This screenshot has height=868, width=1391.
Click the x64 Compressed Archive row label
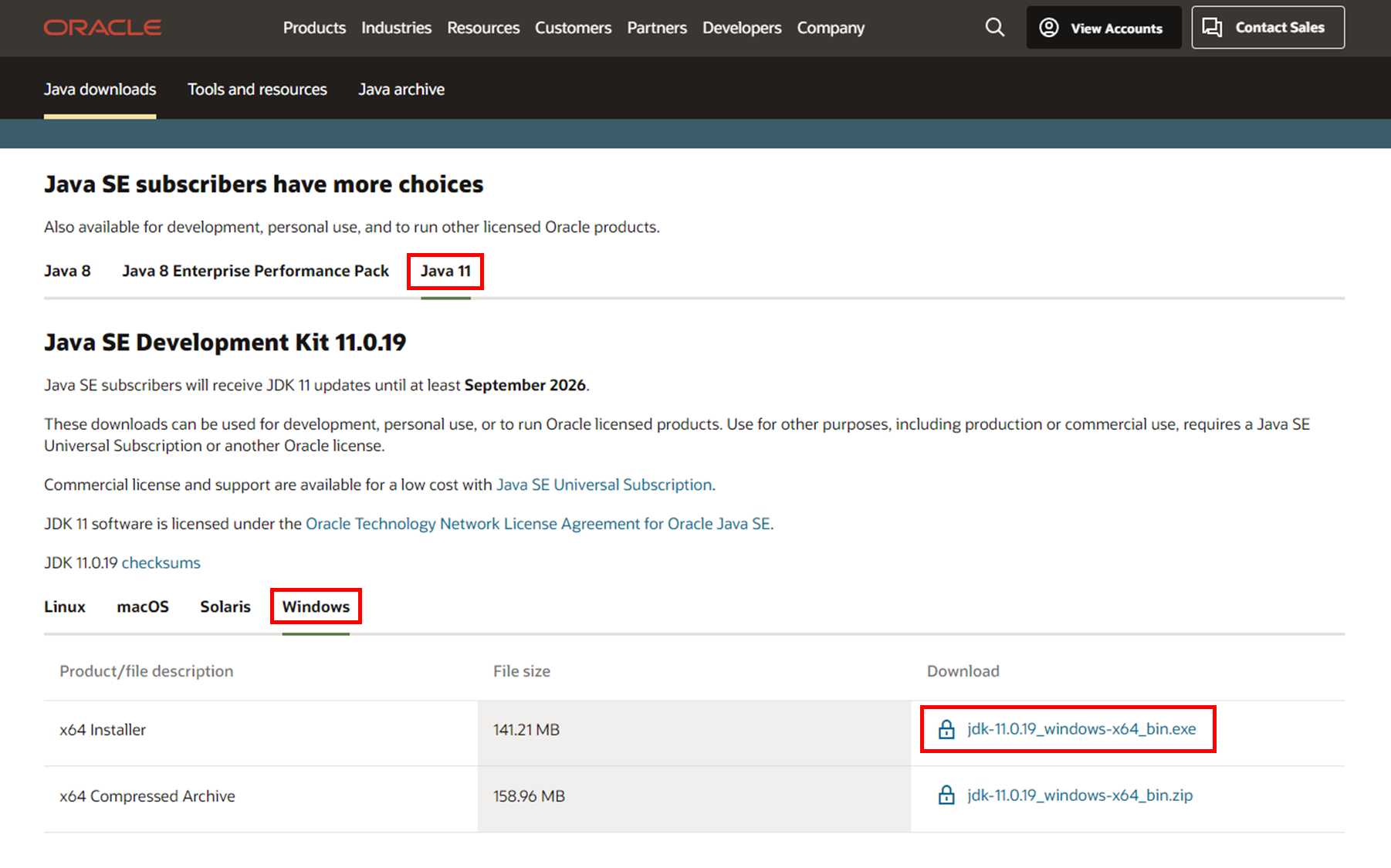coord(147,795)
